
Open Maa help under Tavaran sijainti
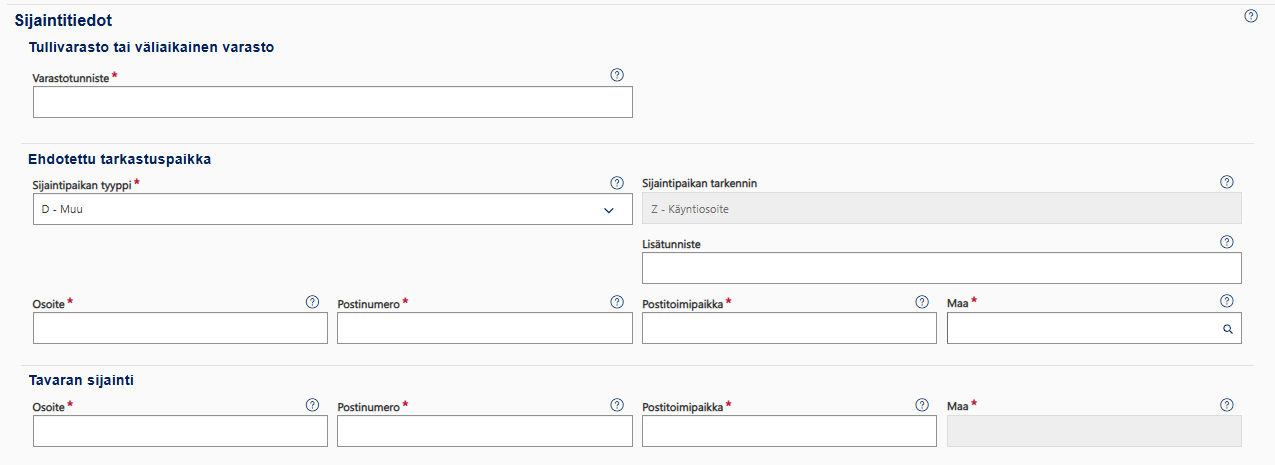click(1227, 405)
